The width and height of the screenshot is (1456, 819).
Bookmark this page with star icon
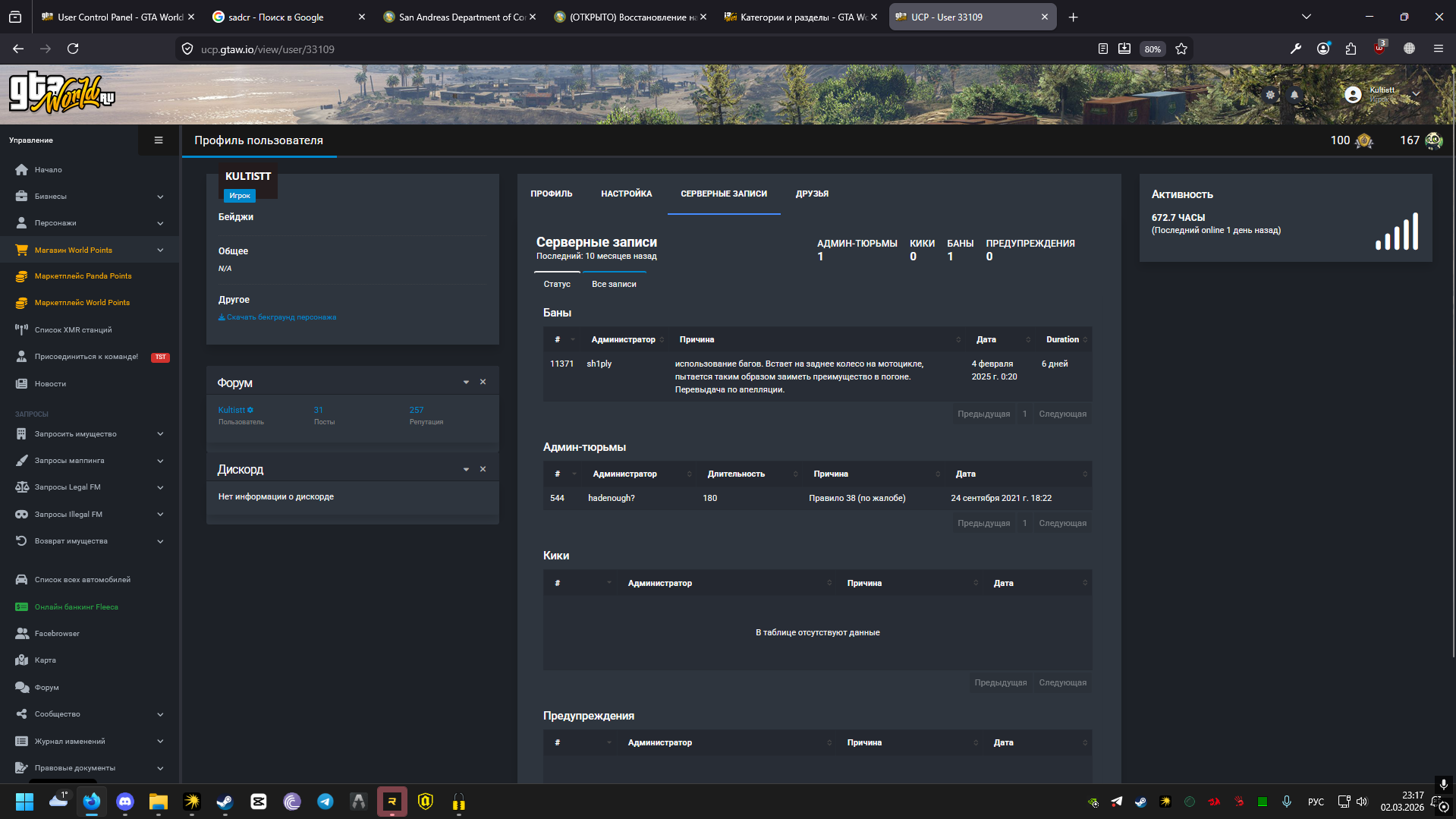point(1181,49)
